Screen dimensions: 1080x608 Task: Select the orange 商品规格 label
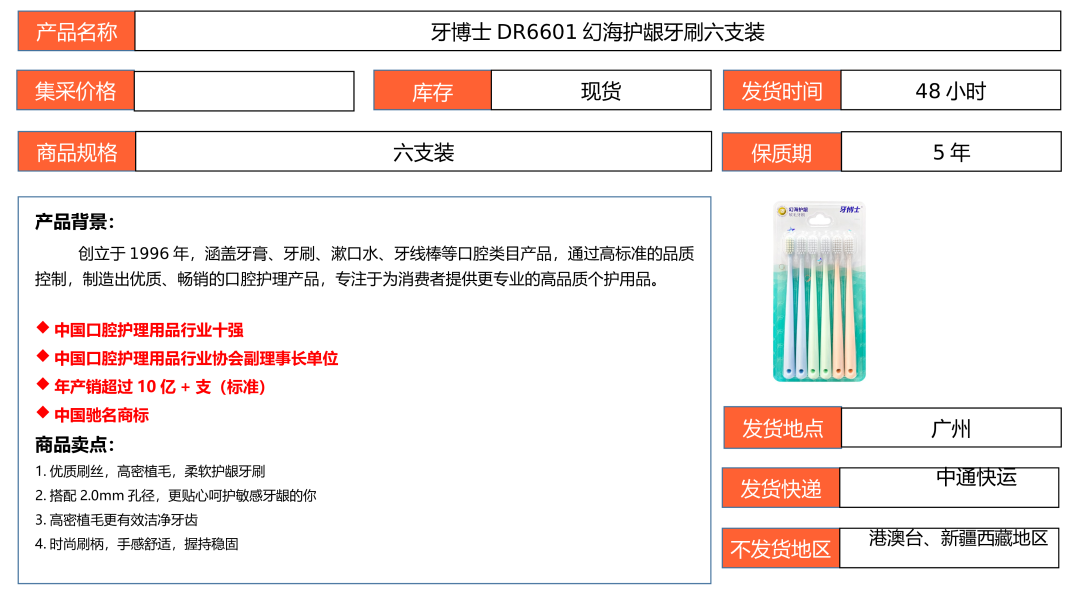(x=76, y=152)
